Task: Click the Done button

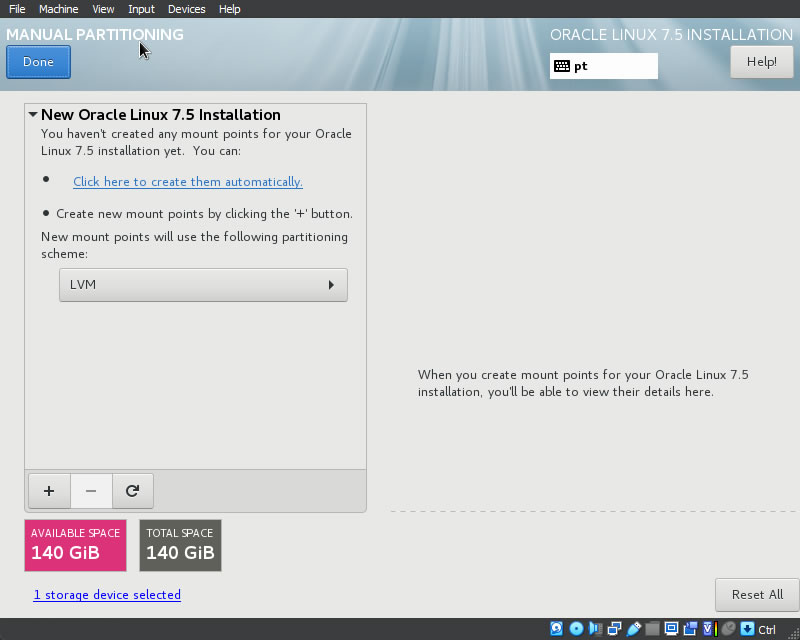Action: 38,62
